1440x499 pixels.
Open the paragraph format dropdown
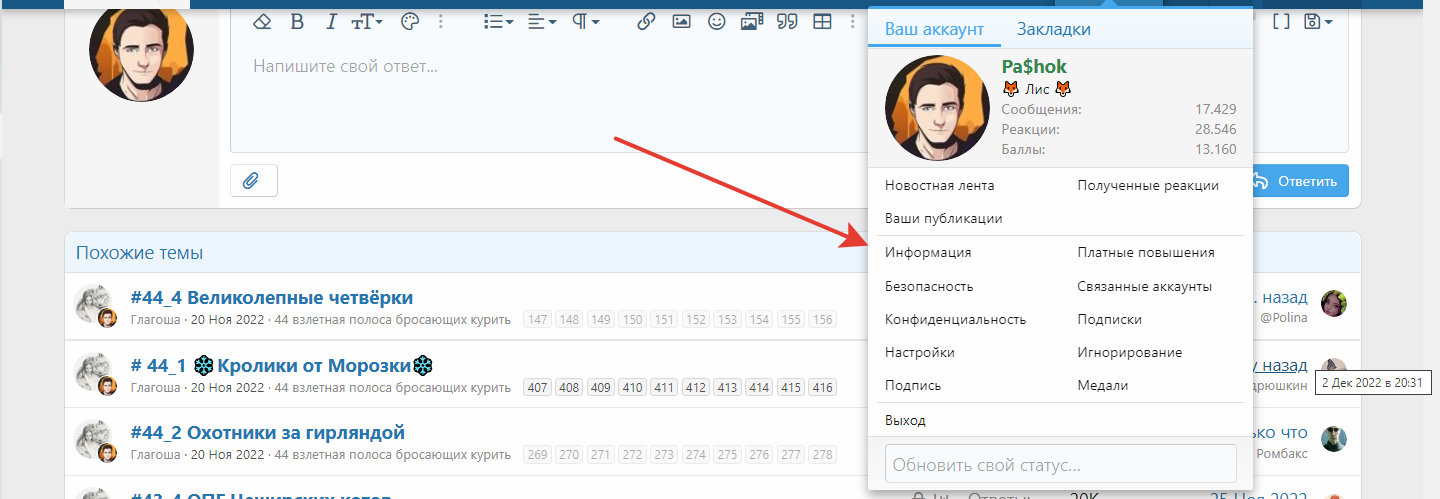click(x=586, y=21)
